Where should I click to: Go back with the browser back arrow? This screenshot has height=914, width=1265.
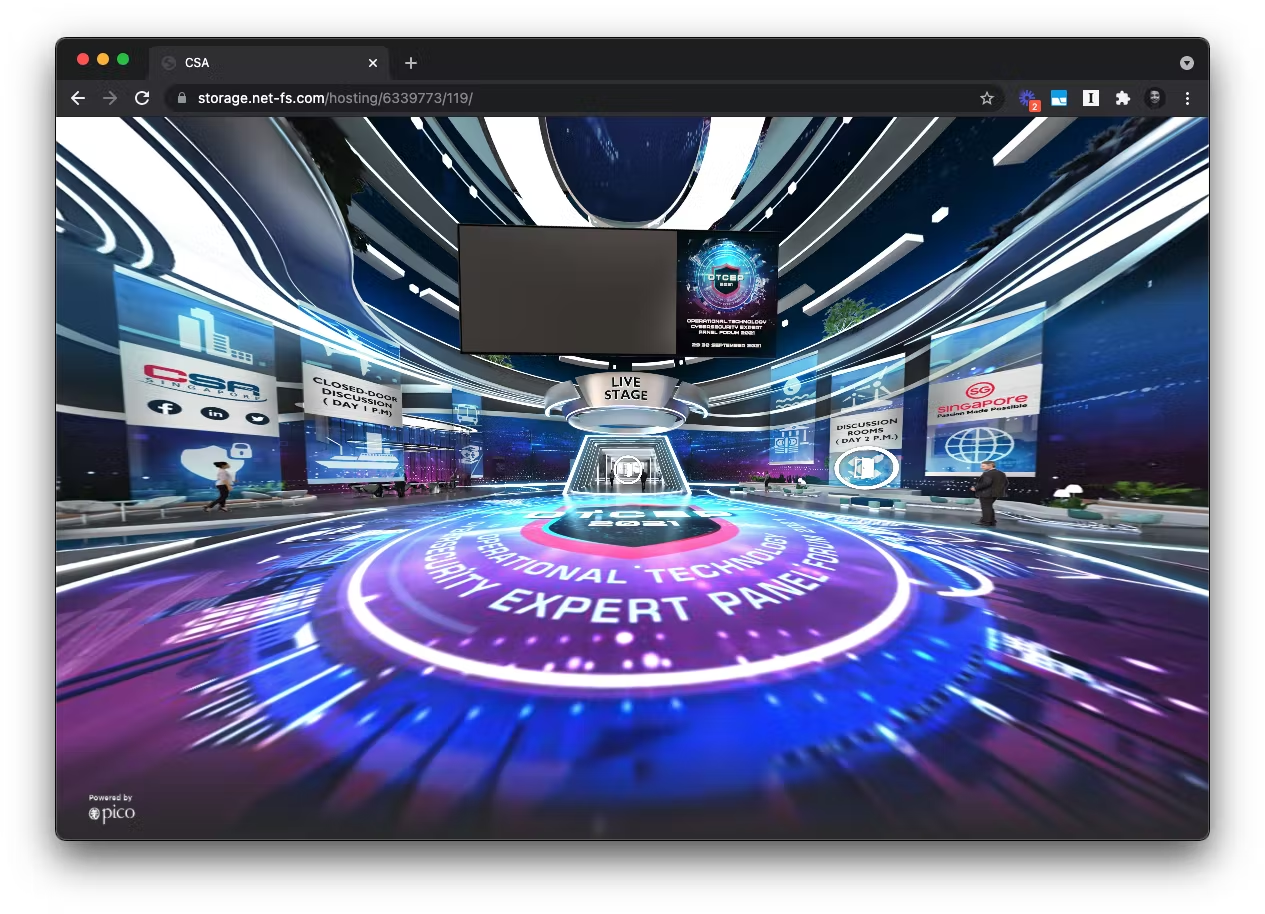[78, 98]
